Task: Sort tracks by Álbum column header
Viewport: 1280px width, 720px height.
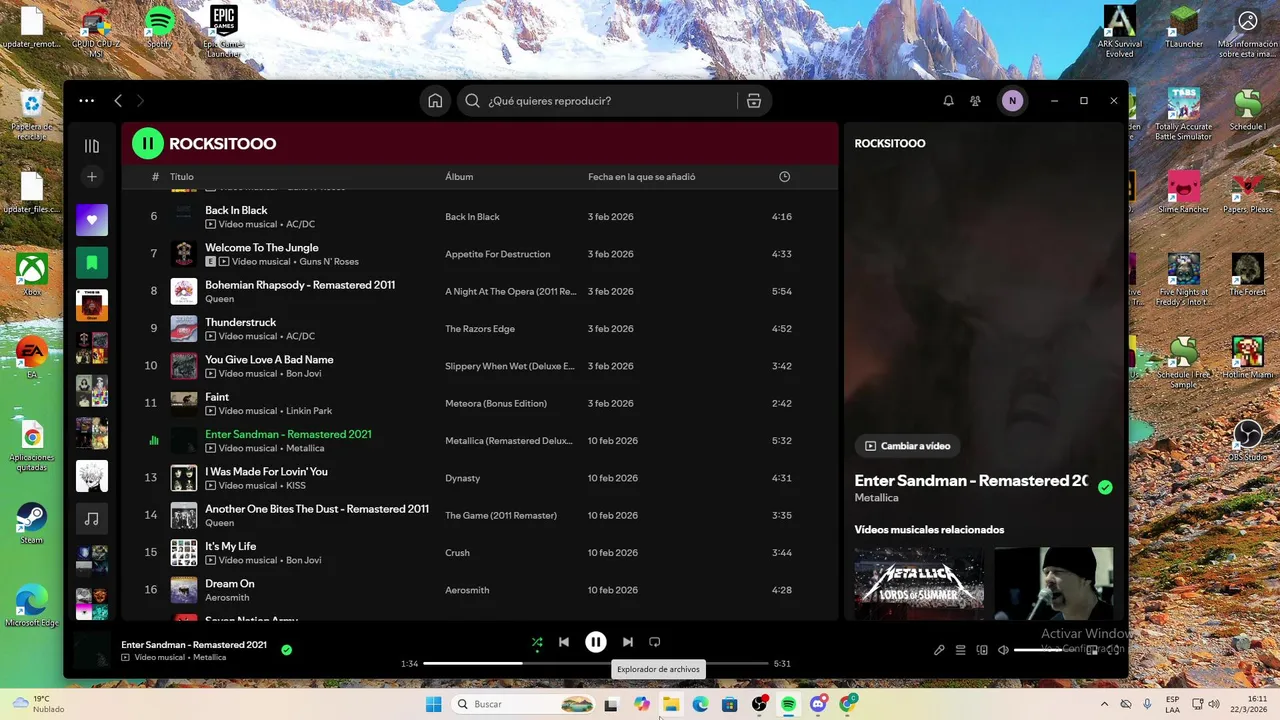Action: click(459, 177)
